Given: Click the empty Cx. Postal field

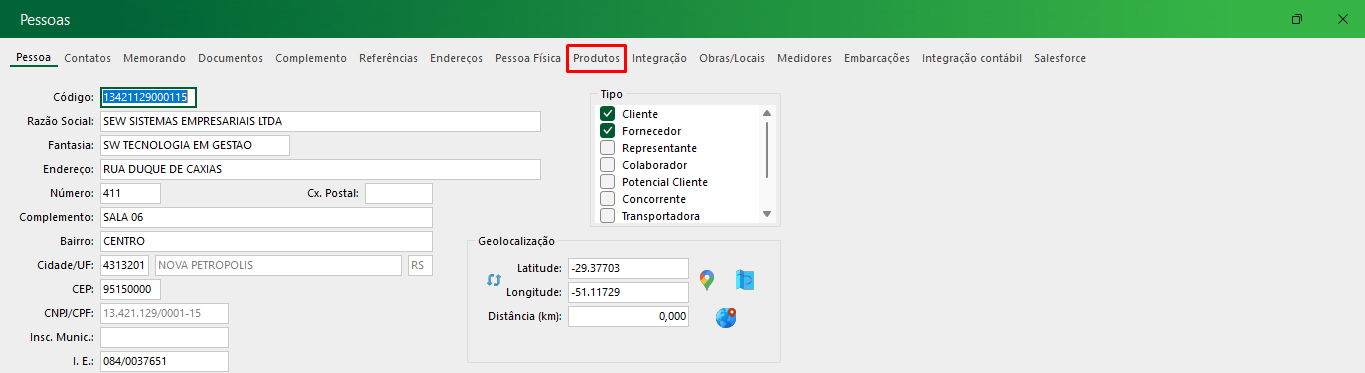Looking at the screenshot, I should (399, 193).
